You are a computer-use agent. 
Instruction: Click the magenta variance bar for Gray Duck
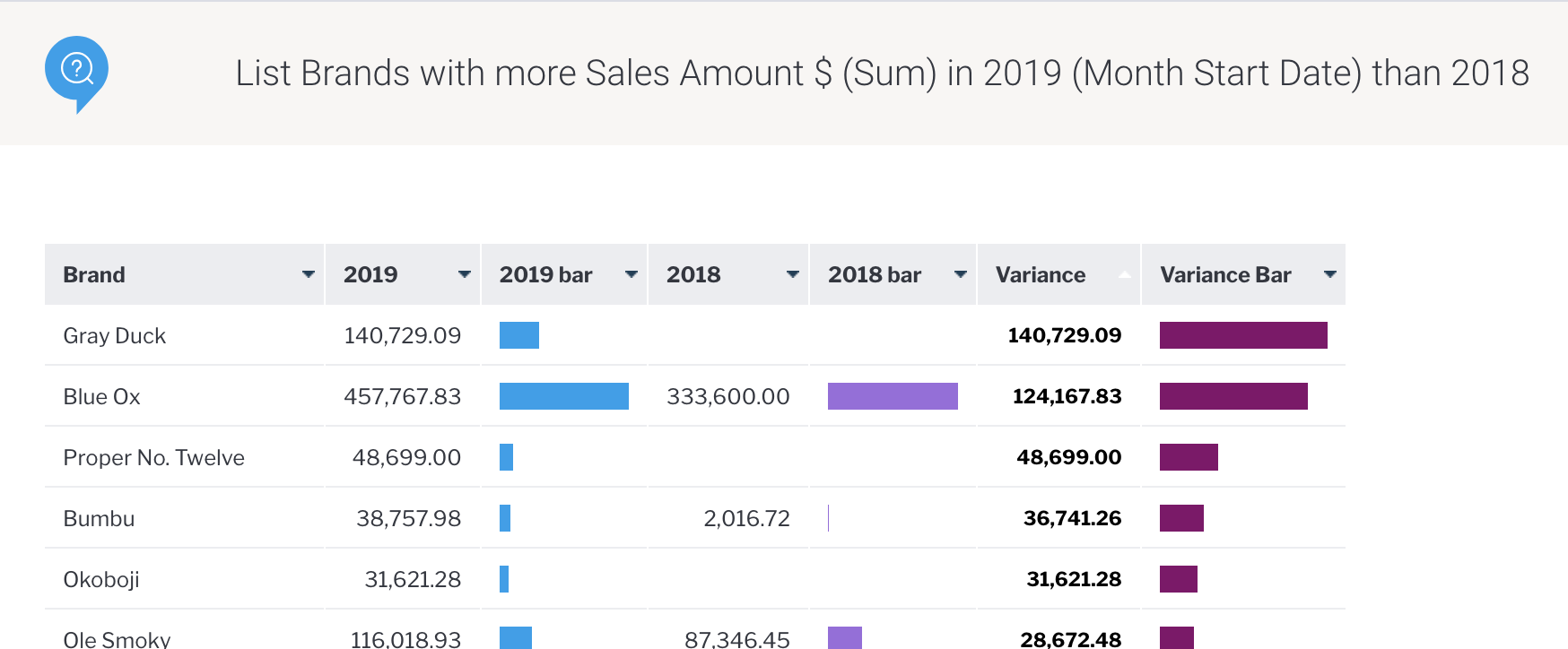(x=1243, y=335)
